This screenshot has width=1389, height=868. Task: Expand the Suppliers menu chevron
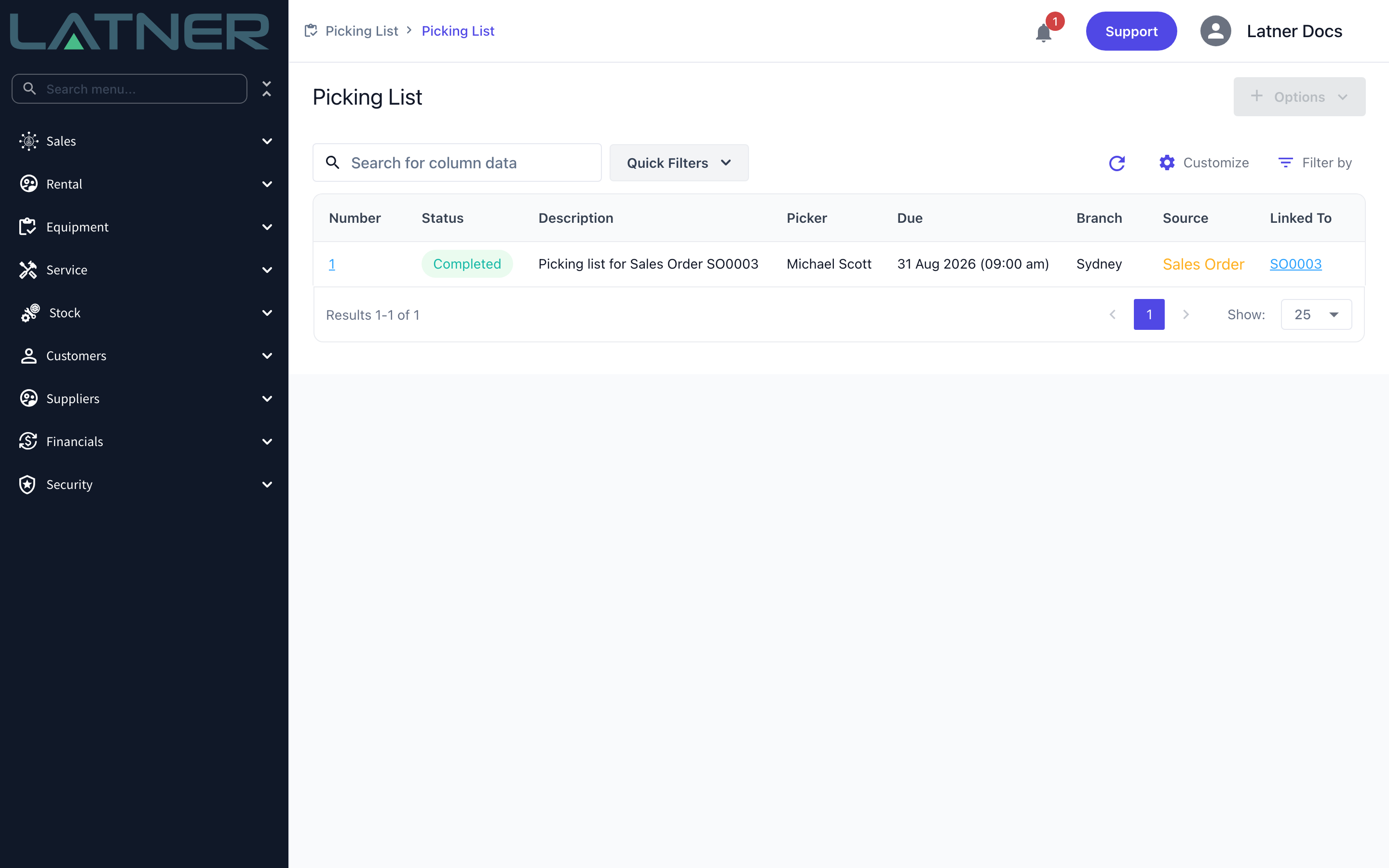[x=267, y=398]
